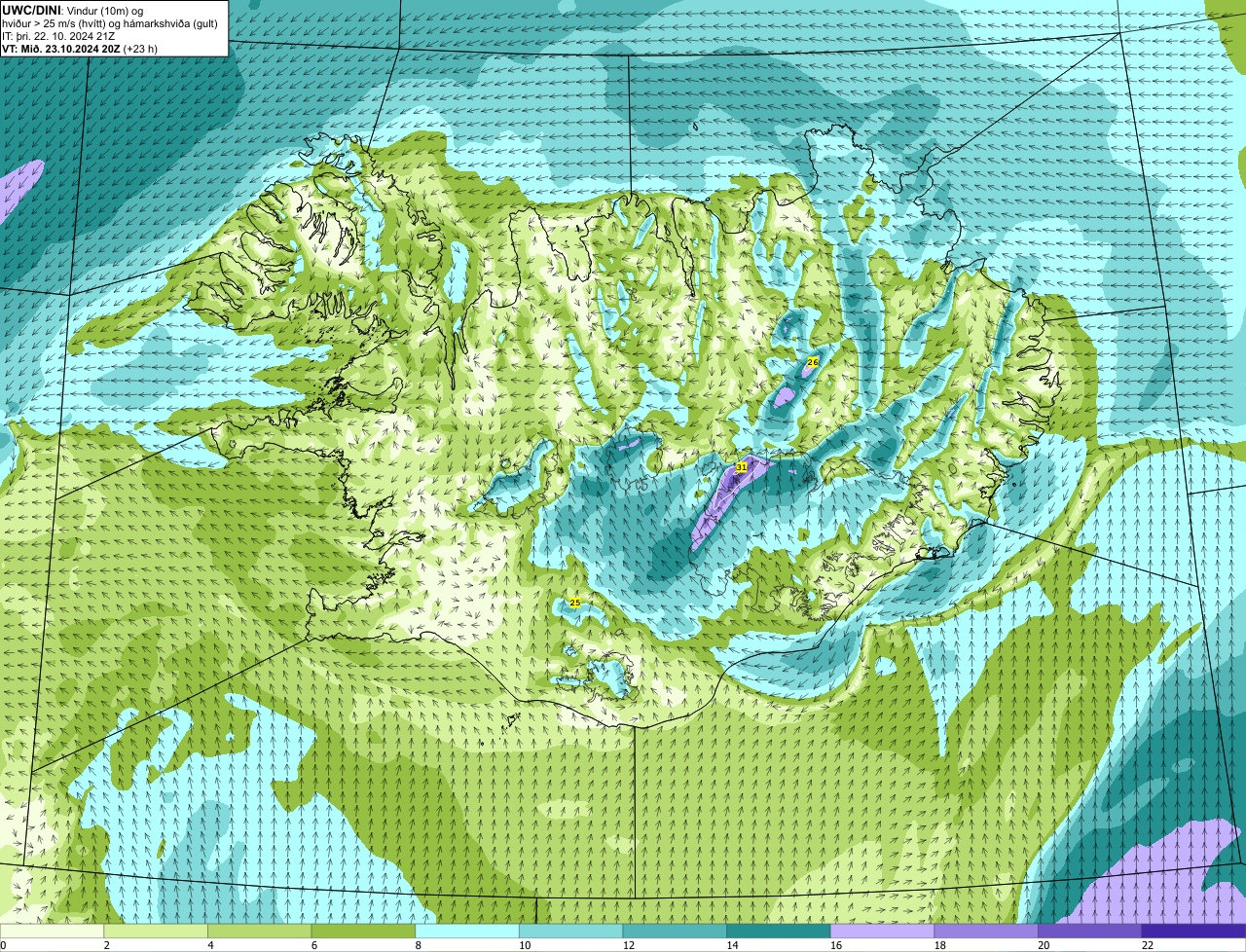Select the 10–12 m/s legend swatch
The height and width of the screenshot is (952, 1246).
point(570,931)
